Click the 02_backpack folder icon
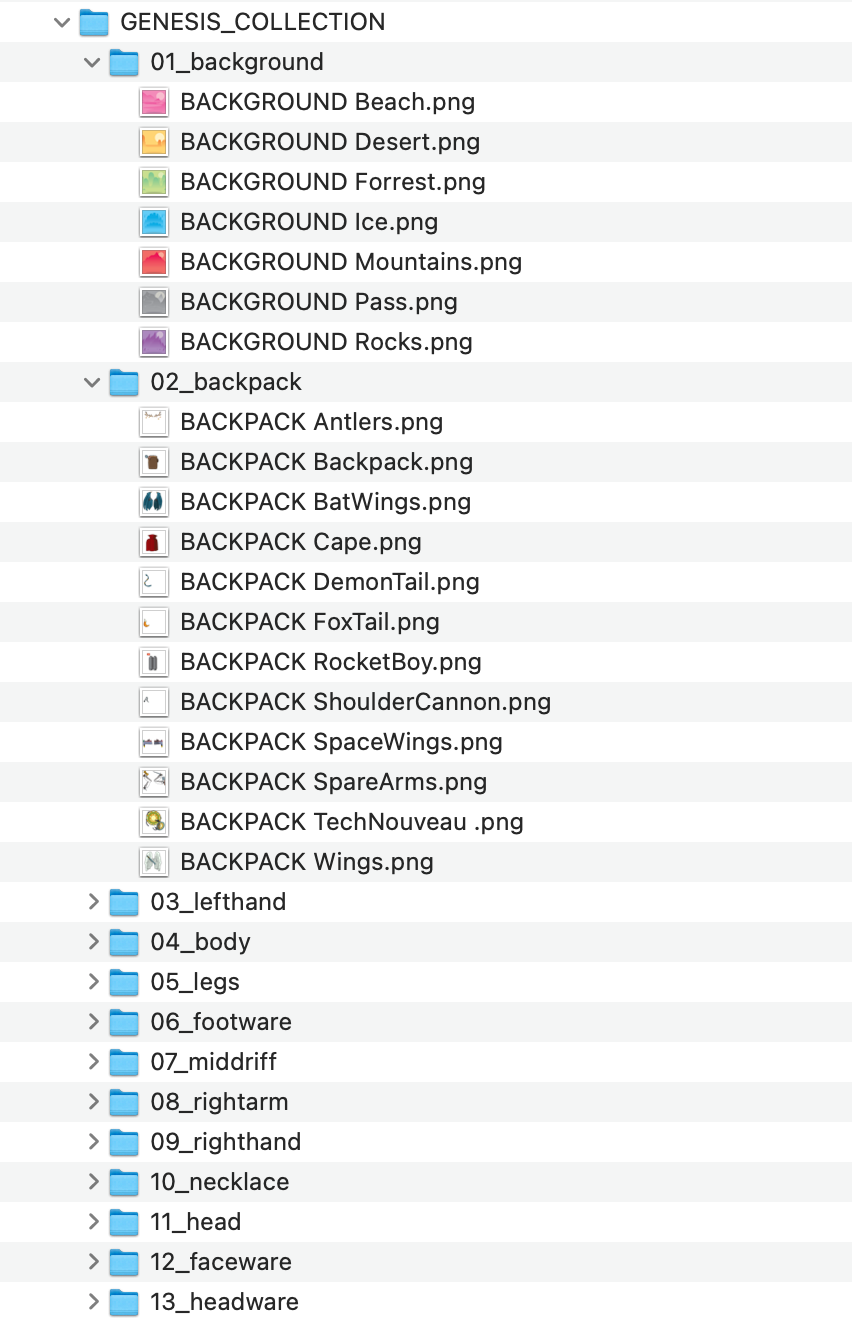Screen dimensions: 852x1322 123,382
